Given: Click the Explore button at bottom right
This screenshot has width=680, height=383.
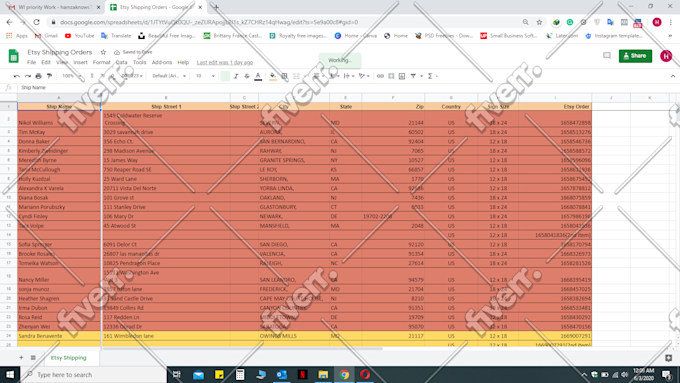Looking at the screenshot, I should click(668, 358).
